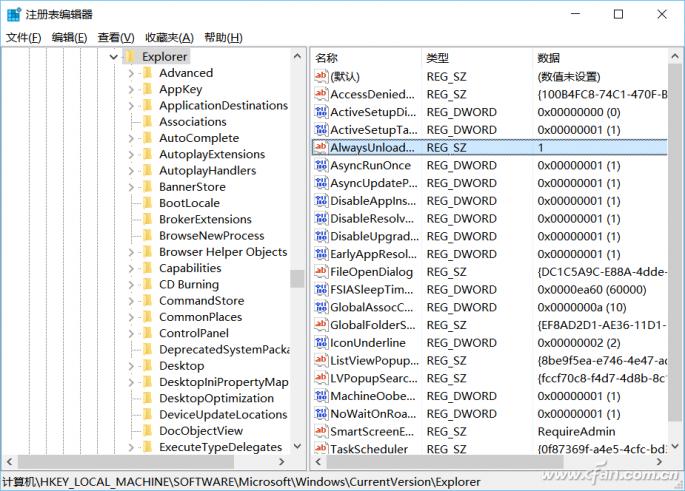Viewport: 685px width, 491px height.
Task: Click the DWORD icon of GlobalAssocC value
Action: 321,307
